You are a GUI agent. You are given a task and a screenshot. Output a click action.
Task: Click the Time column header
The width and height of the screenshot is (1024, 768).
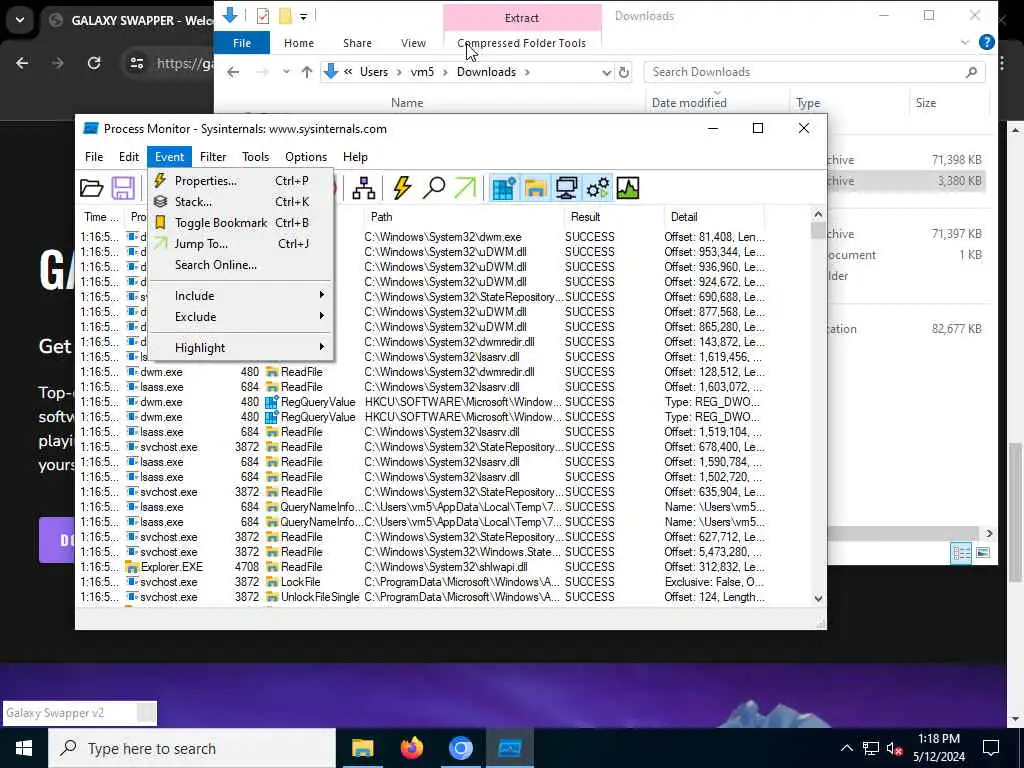(101, 217)
